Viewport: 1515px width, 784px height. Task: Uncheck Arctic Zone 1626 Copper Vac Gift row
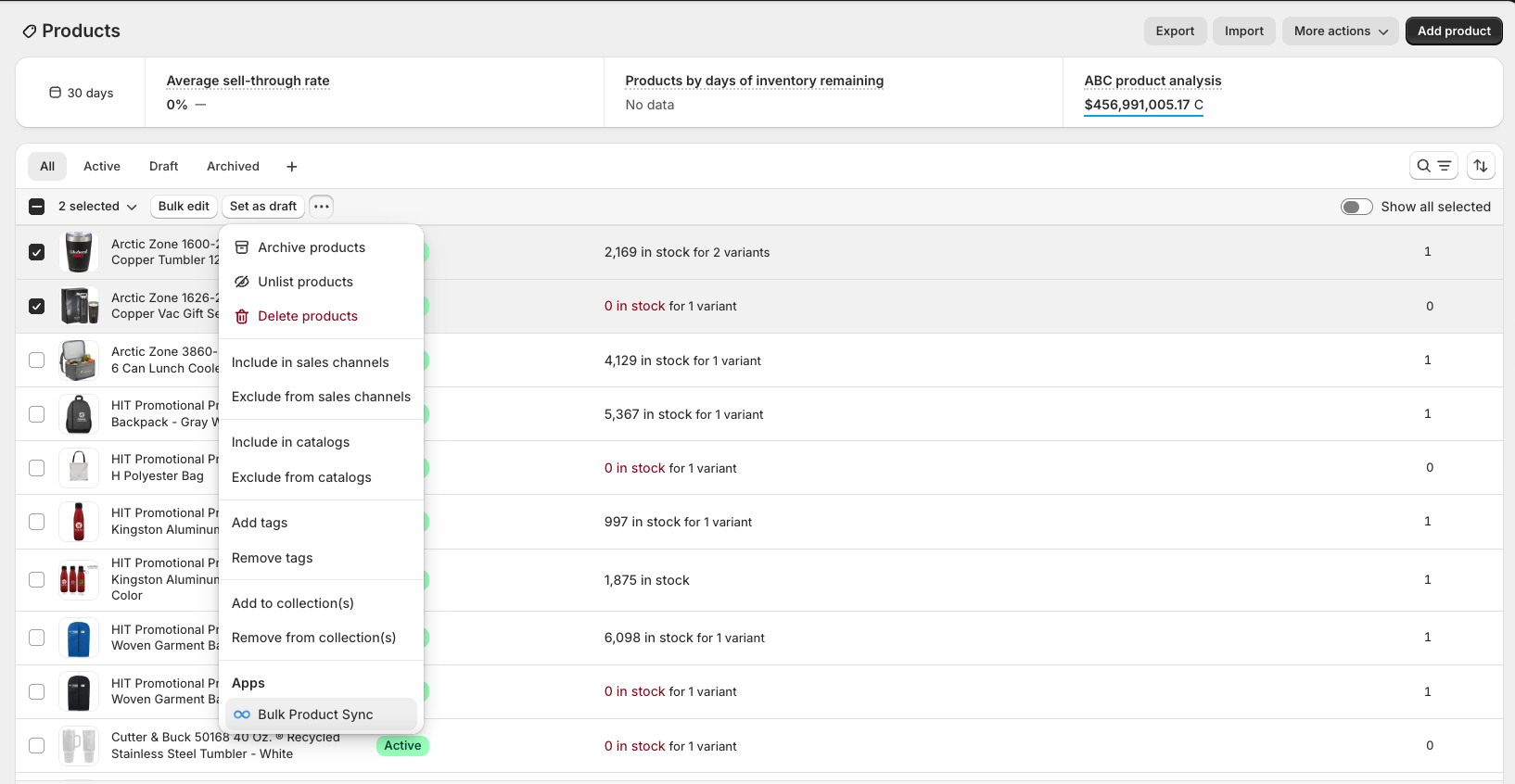pyautogui.click(x=36, y=306)
